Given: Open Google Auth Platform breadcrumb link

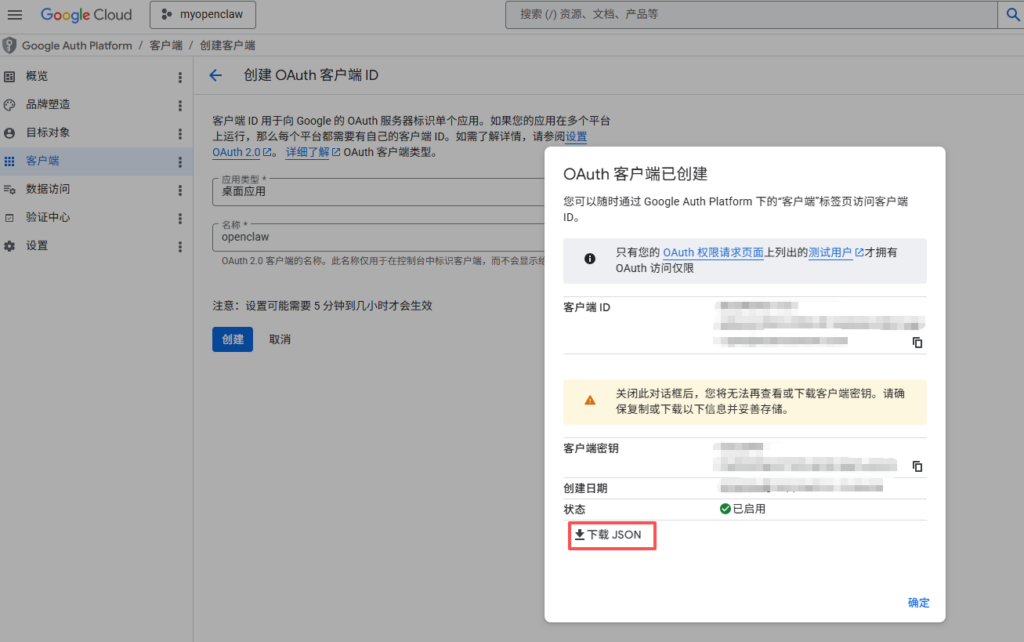Looking at the screenshot, I should click(77, 46).
